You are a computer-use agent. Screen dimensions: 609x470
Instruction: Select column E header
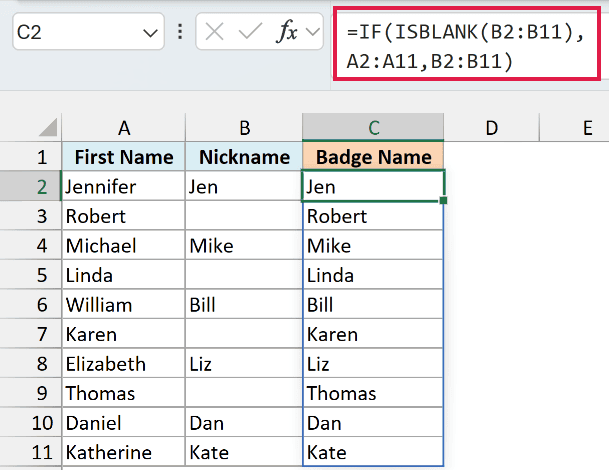click(x=574, y=128)
